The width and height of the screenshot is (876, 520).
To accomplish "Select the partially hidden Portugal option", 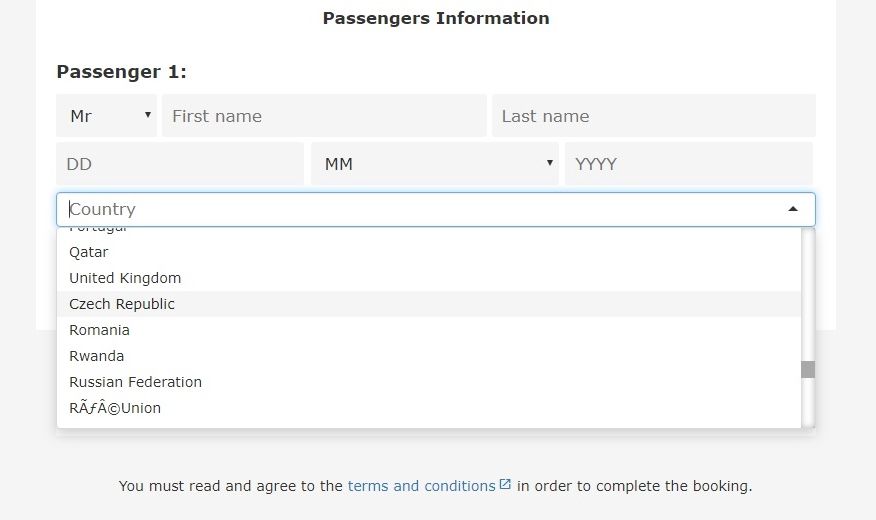I will pyautogui.click(x=429, y=233).
